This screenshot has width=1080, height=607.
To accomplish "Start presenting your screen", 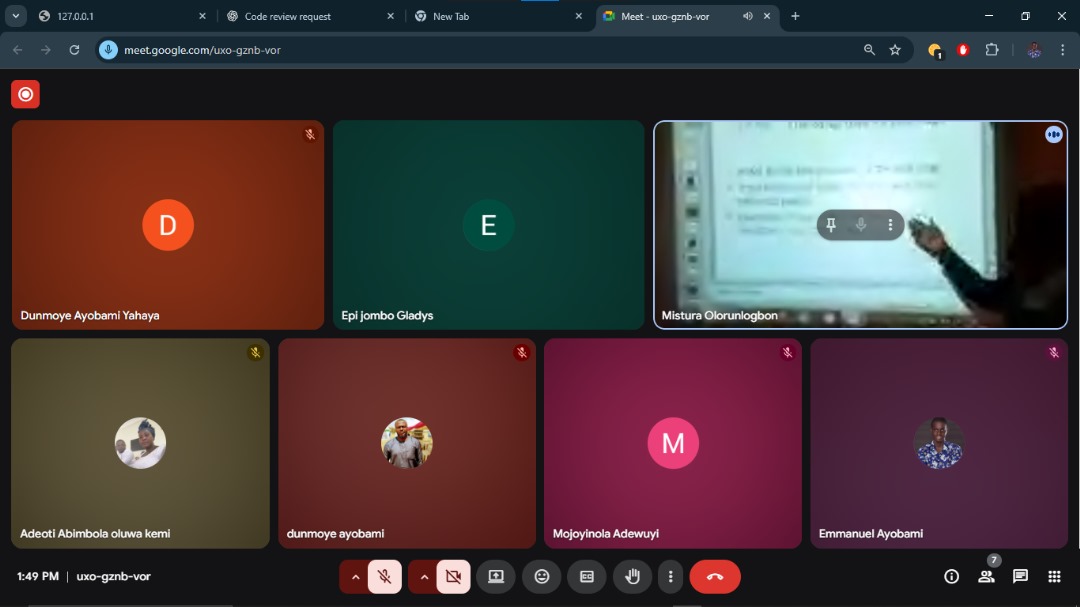I will (x=496, y=577).
